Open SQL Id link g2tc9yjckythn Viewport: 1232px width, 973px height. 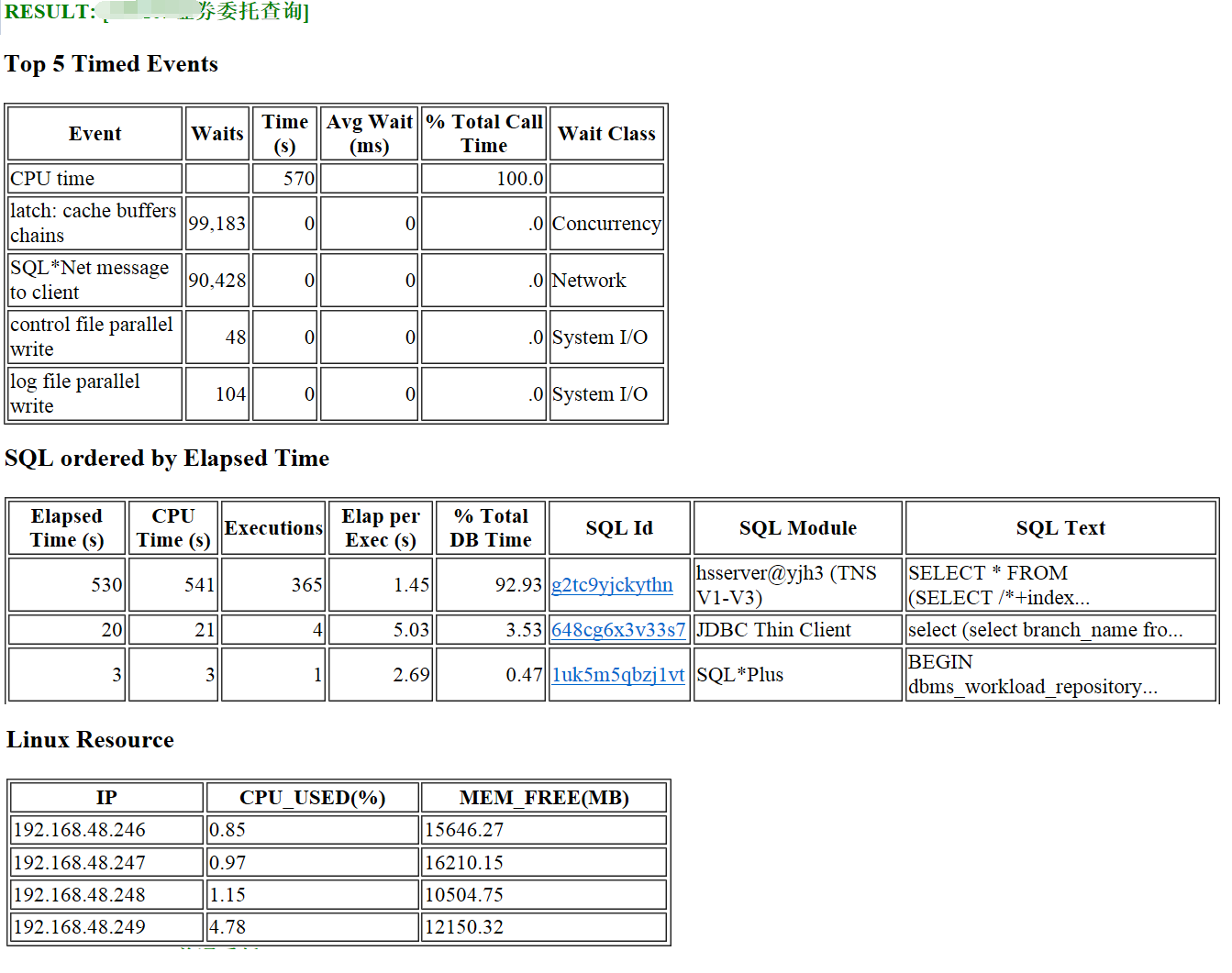click(x=612, y=585)
